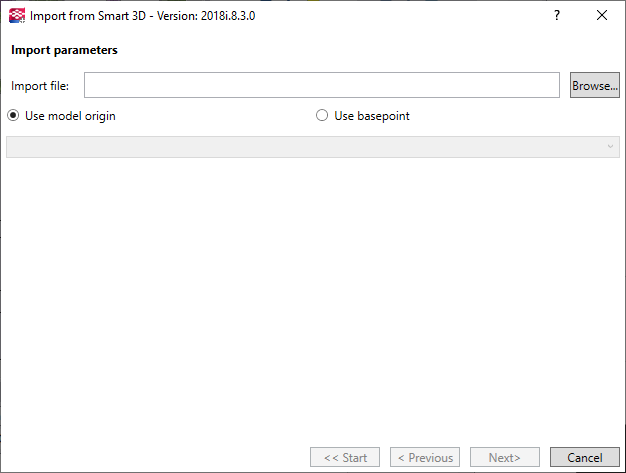The height and width of the screenshot is (473, 626).
Task: Go back with the < Previous button
Action: (x=425, y=457)
